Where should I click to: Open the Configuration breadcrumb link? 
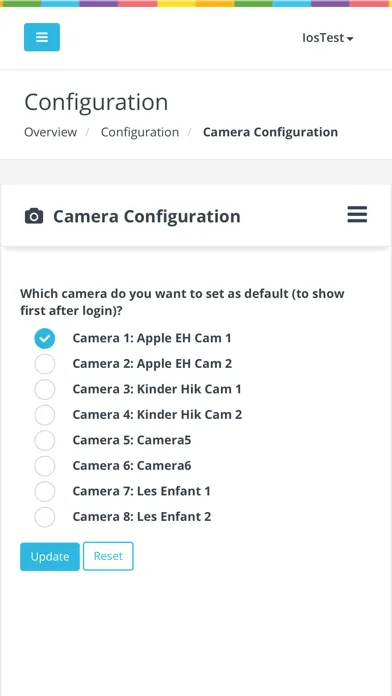coord(140,132)
